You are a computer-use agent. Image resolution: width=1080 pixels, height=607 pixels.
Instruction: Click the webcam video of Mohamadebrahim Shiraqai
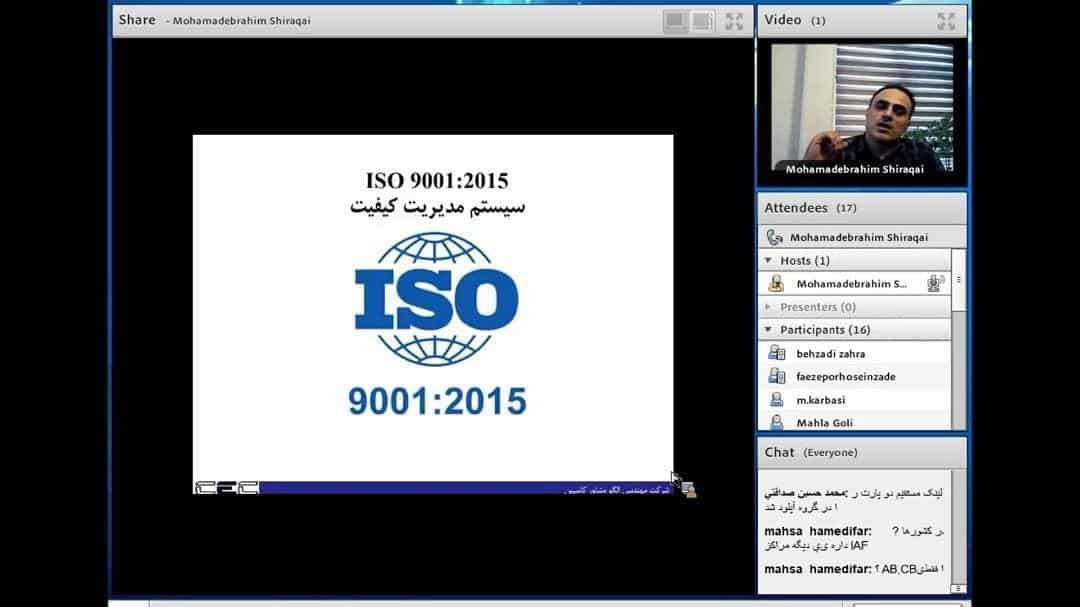click(862, 109)
